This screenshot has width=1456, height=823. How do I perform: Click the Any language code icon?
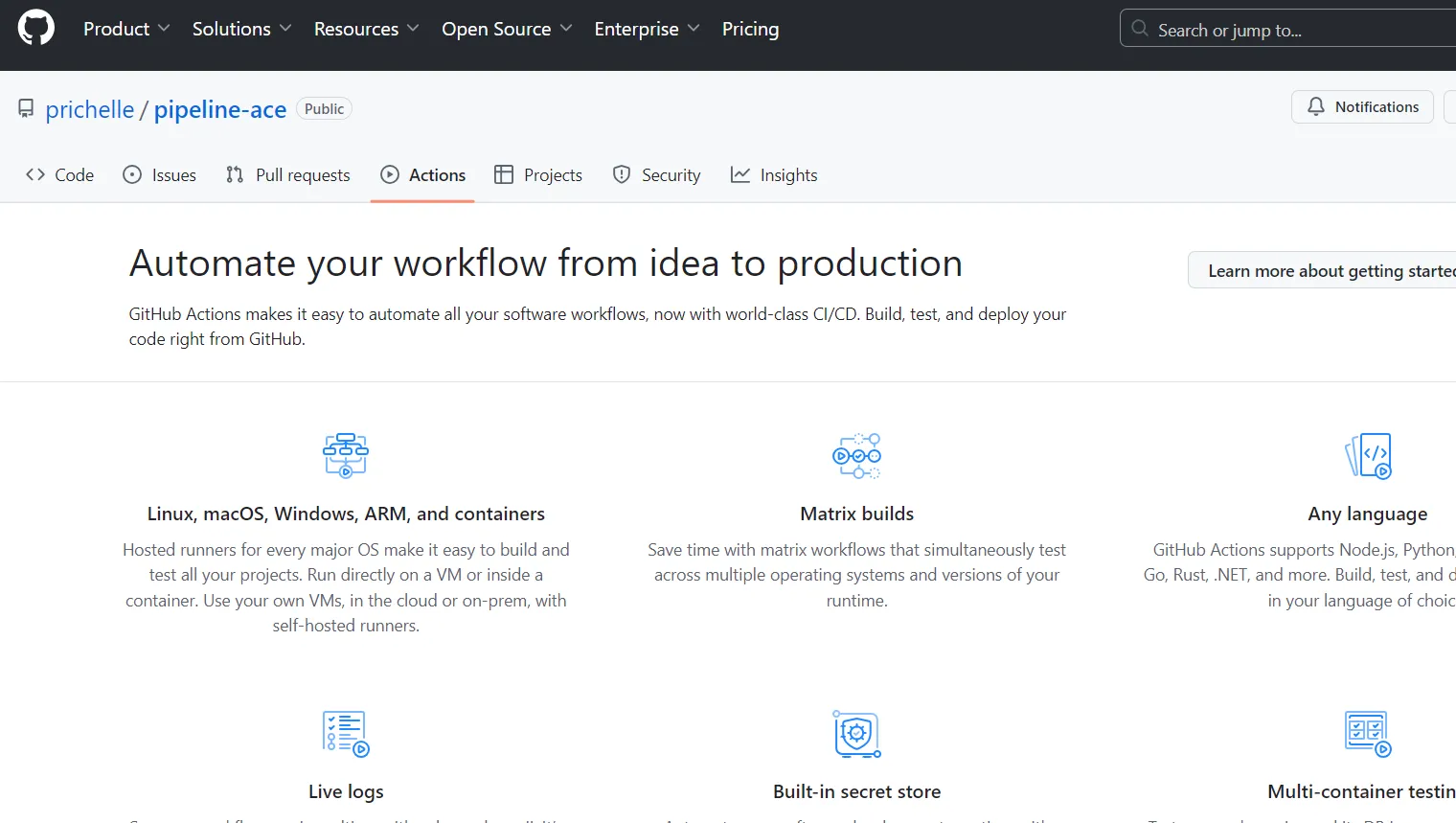1368,455
